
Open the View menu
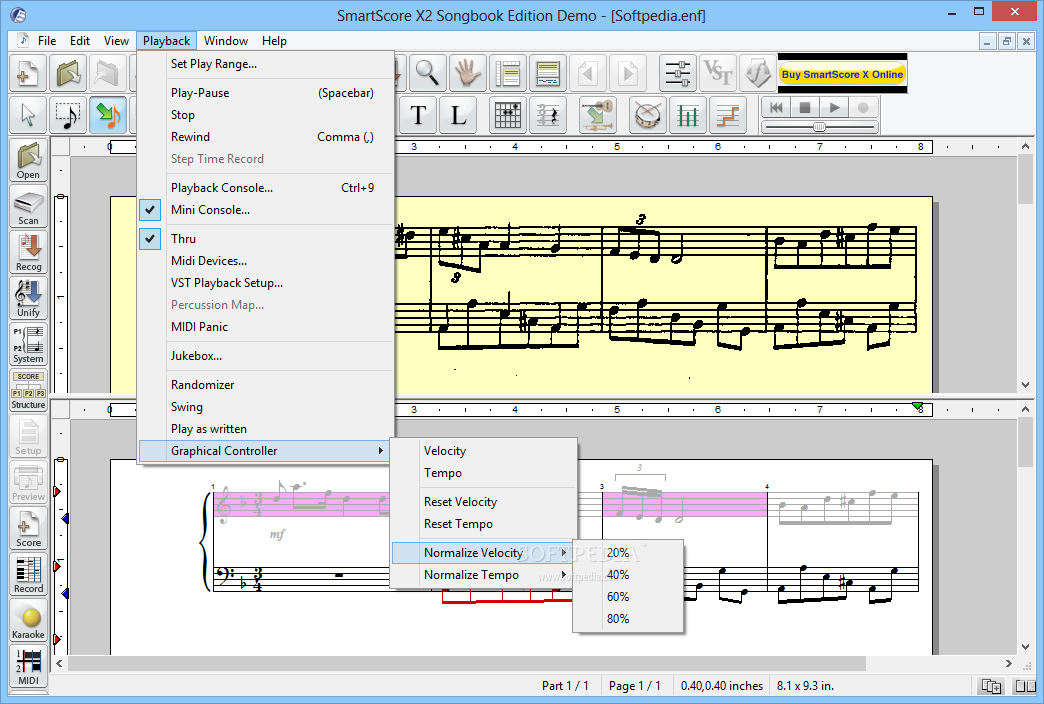pyautogui.click(x=116, y=41)
